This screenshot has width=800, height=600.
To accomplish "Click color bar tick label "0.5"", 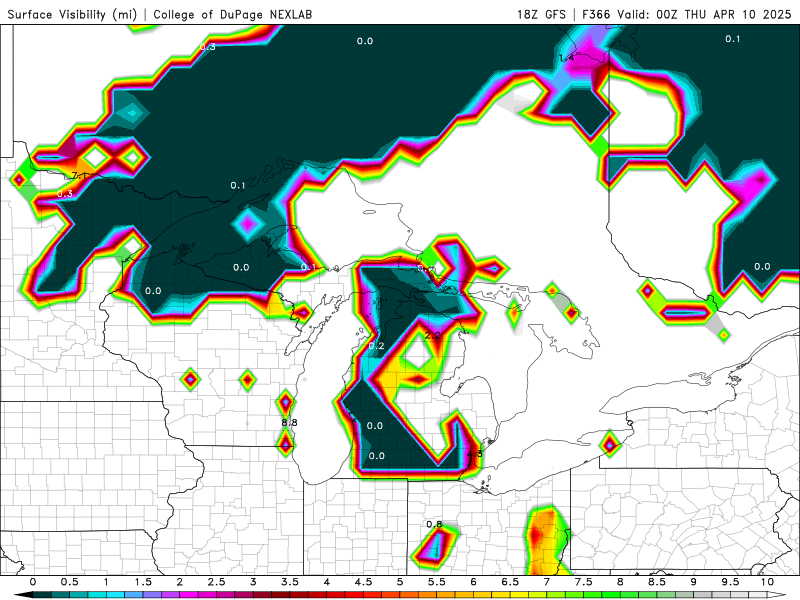I will [69, 582].
